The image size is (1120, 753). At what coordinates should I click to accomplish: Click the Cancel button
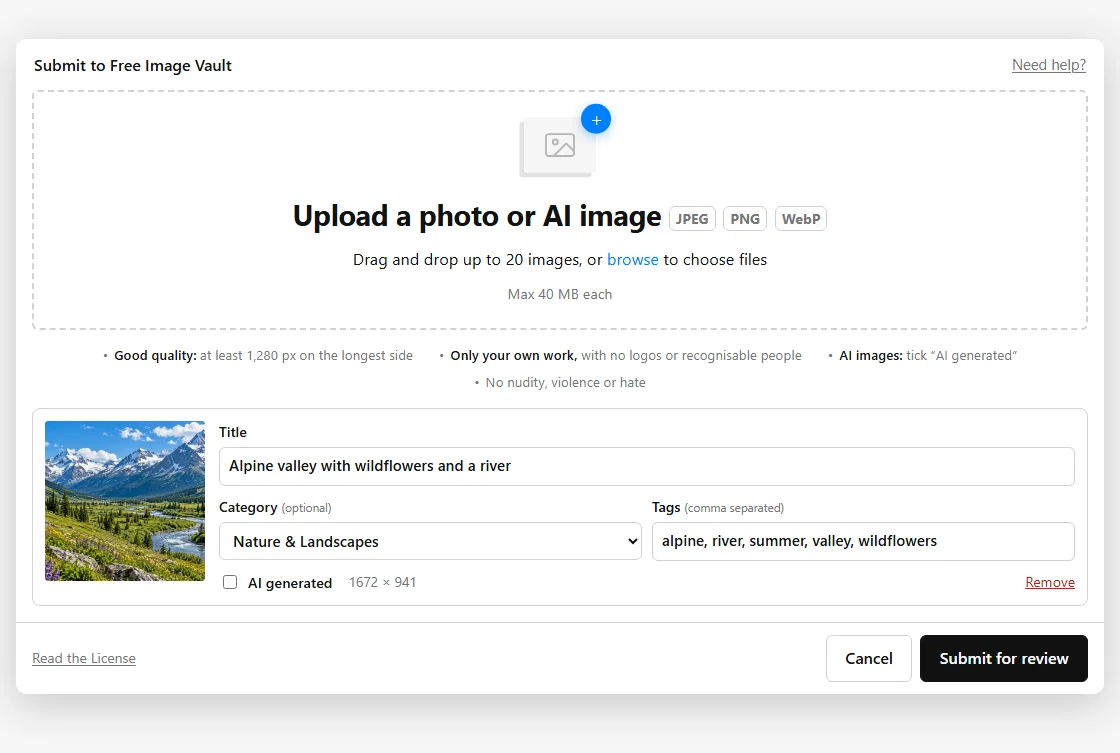tap(869, 659)
